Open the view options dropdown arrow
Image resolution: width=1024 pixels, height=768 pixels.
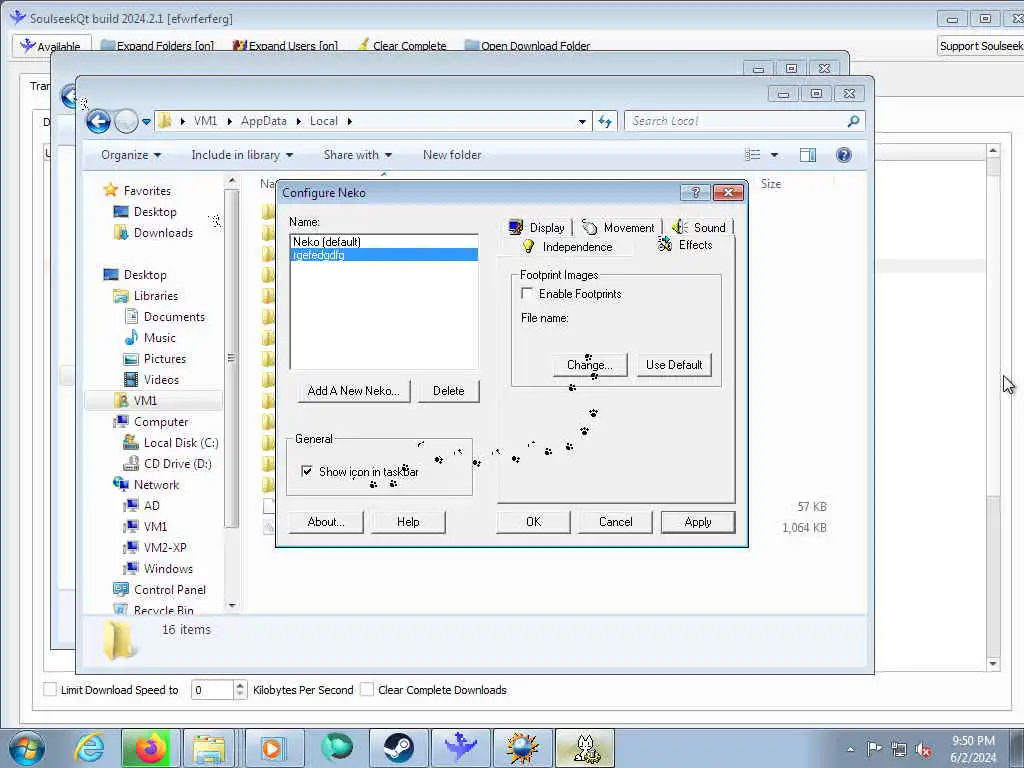point(774,155)
